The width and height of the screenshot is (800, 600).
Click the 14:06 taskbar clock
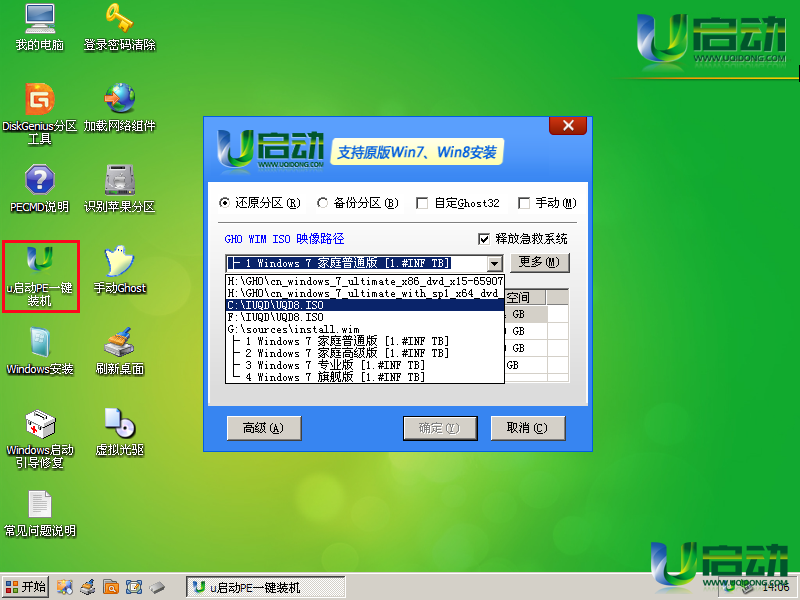coord(776,588)
